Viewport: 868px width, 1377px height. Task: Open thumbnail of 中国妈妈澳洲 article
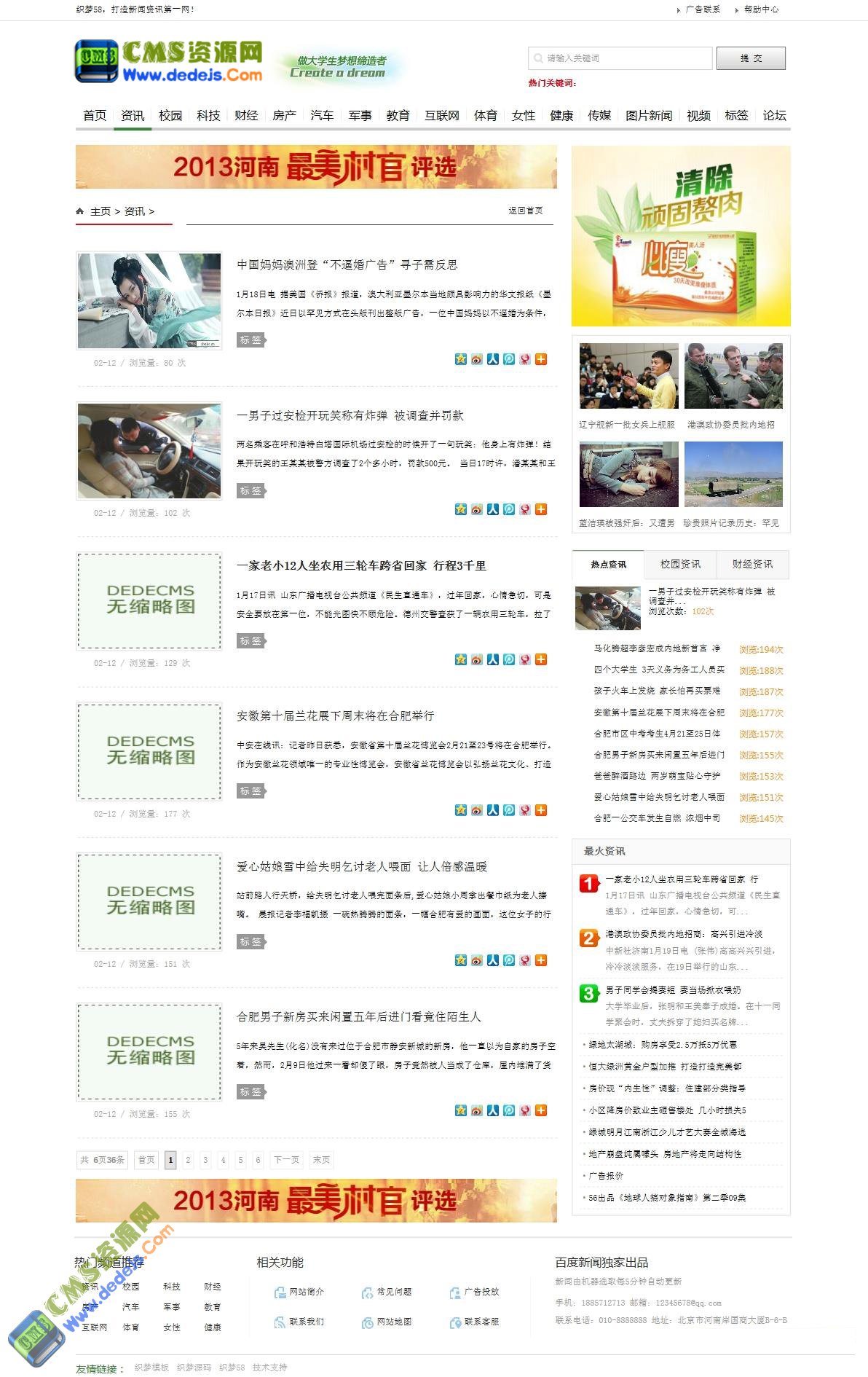tap(149, 301)
